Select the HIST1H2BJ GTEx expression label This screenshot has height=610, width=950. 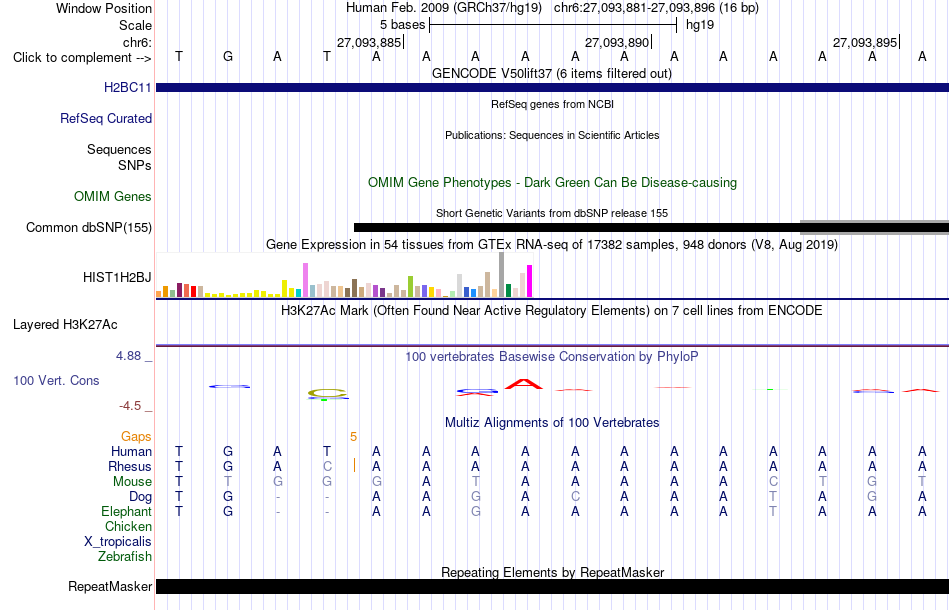[117, 277]
